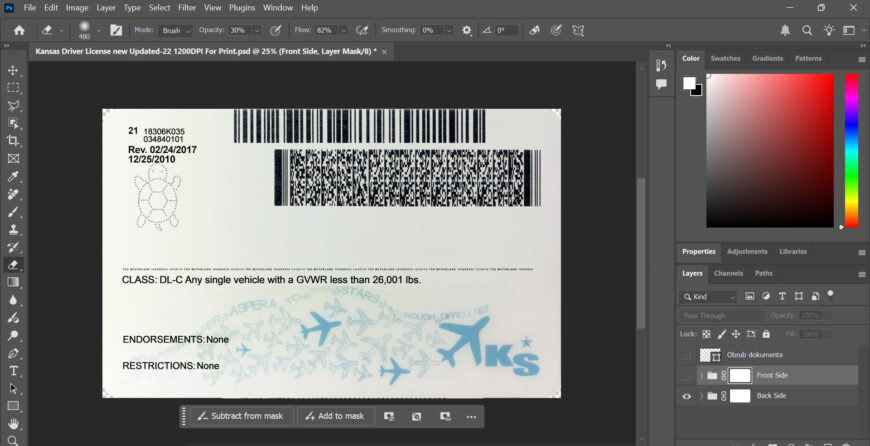
Task: Switch to the Swatches tab
Action: 725,58
